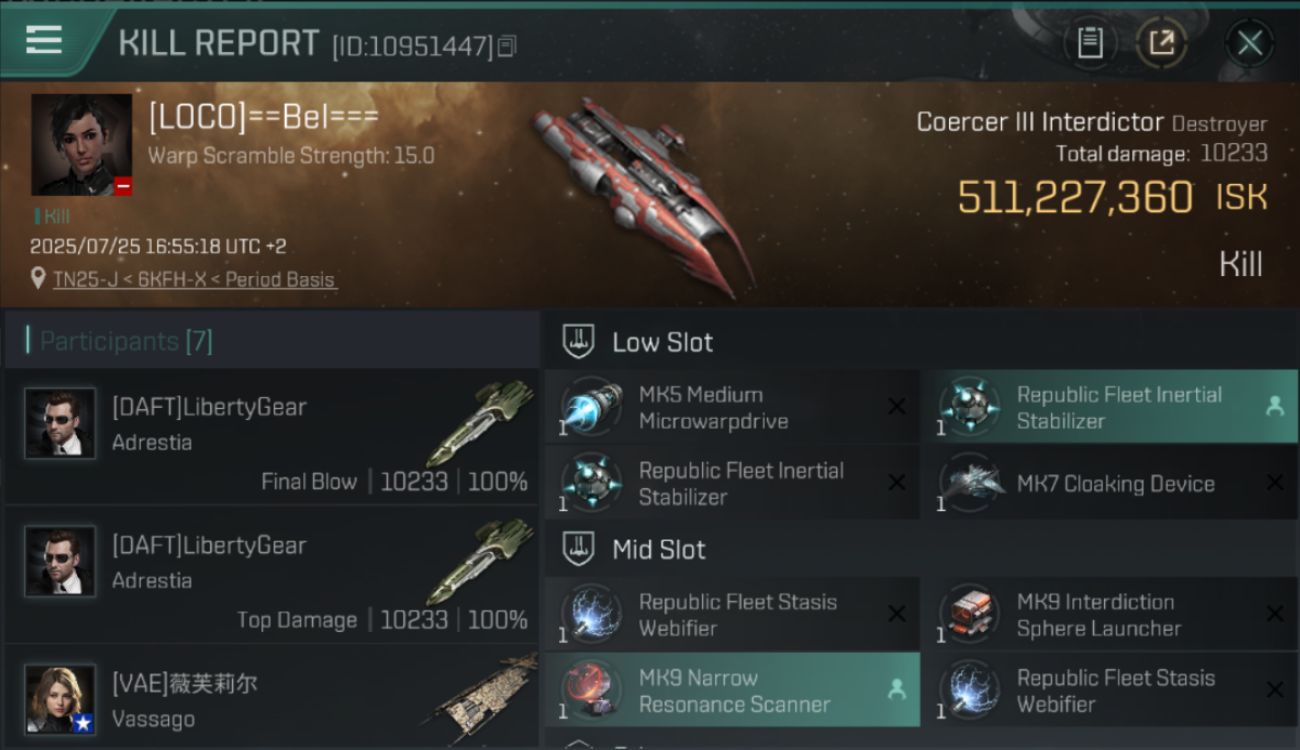Open LibertyGear Final Blow participant entry
1300x750 pixels.
tap(272, 436)
